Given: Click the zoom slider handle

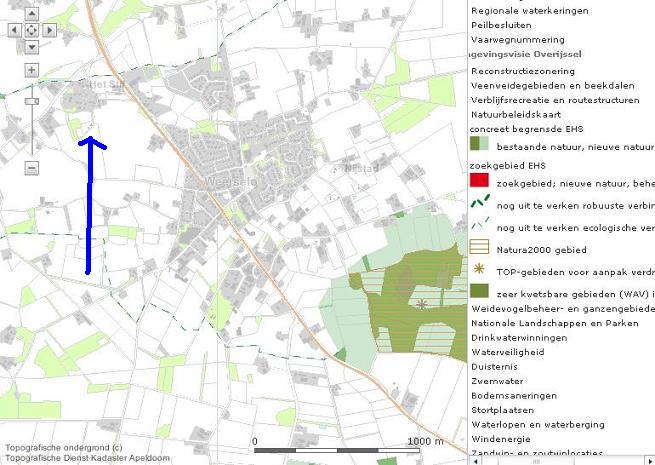Looking at the screenshot, I should tap(32, 101).
